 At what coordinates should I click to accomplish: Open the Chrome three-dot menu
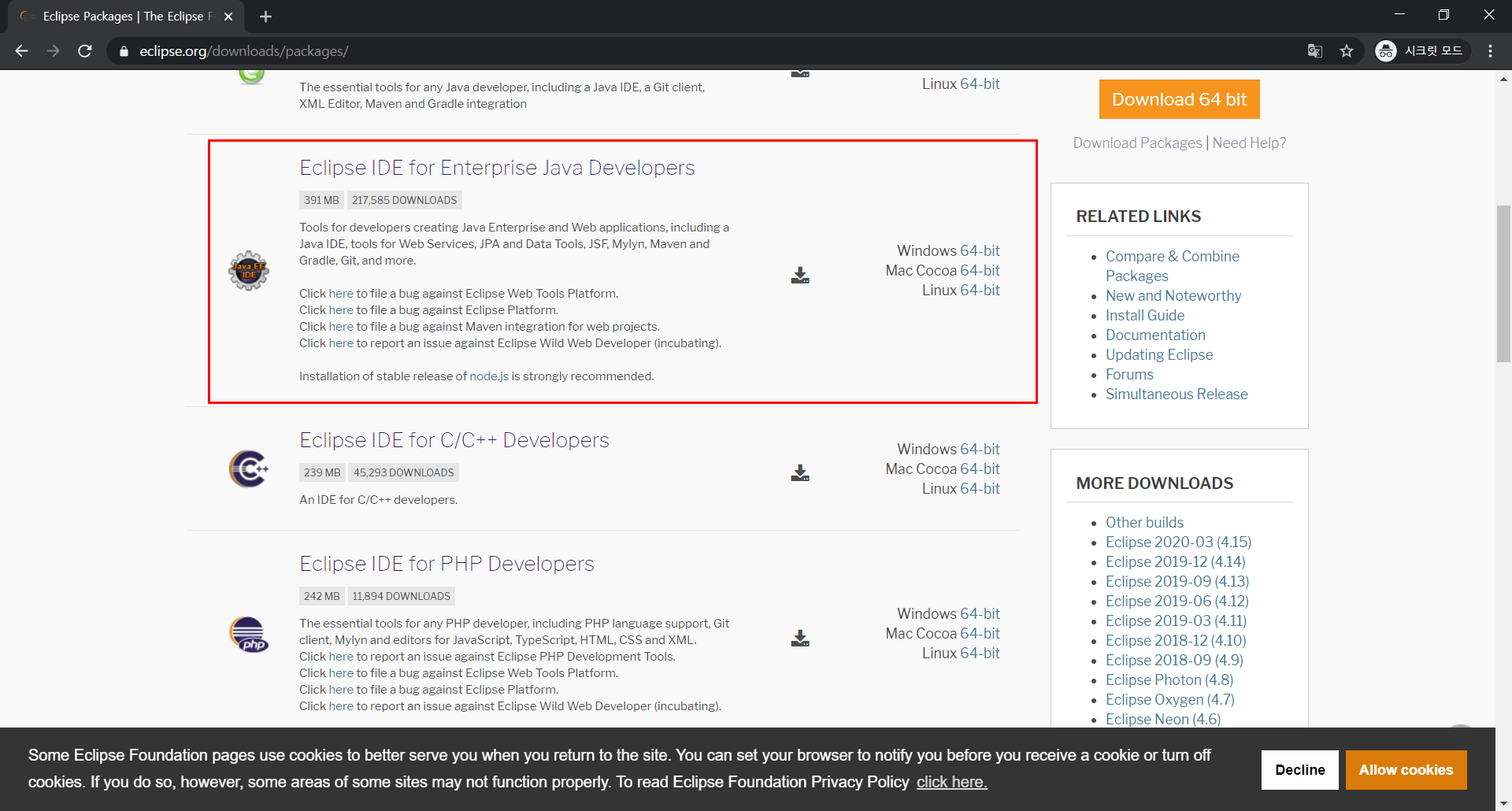[x=1490, y=51]
